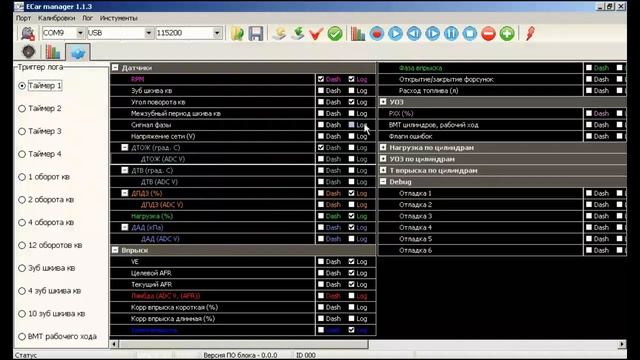Click the blue pause button
This screenshot has height=360, width=640.
(x=451, y=33)
